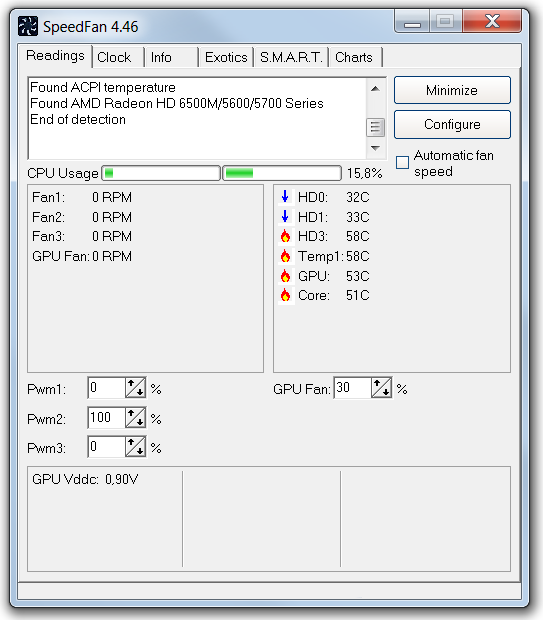Click the log scrollbar down arrow
This screenshot has width=543, height=620.
coord(375,148)
